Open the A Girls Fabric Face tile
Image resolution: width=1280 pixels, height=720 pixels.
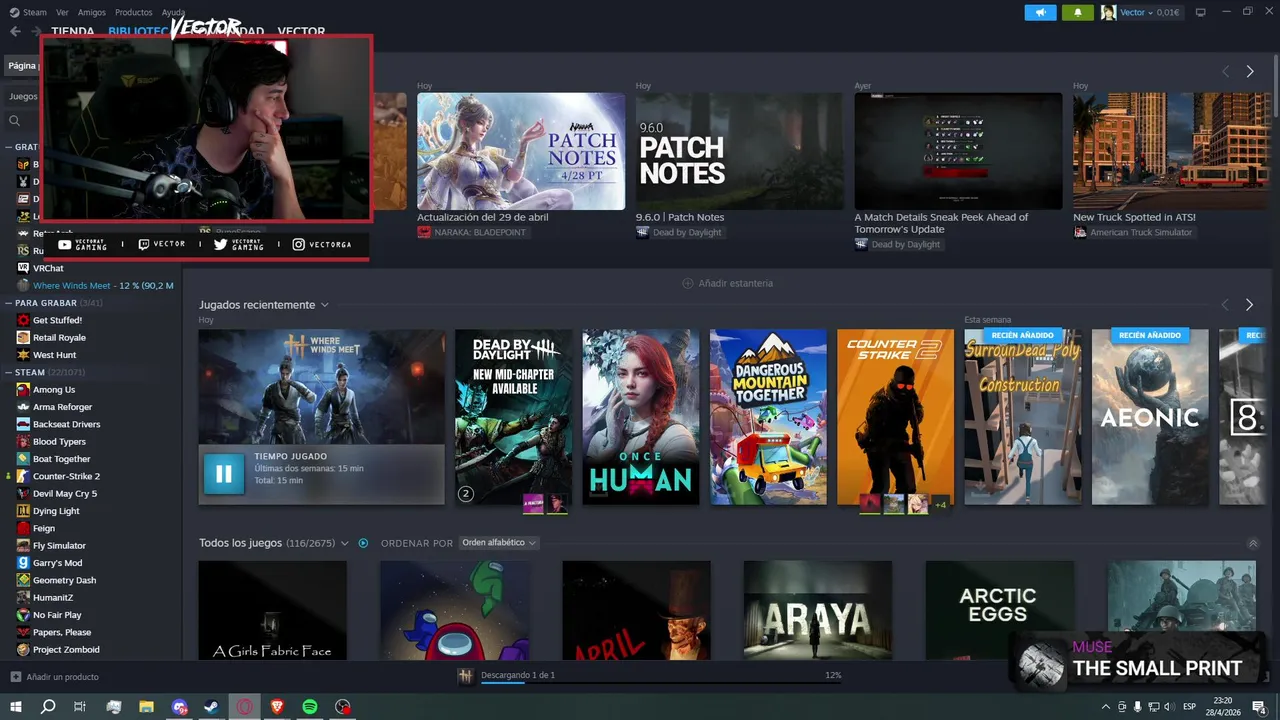(x=272, y=610)
